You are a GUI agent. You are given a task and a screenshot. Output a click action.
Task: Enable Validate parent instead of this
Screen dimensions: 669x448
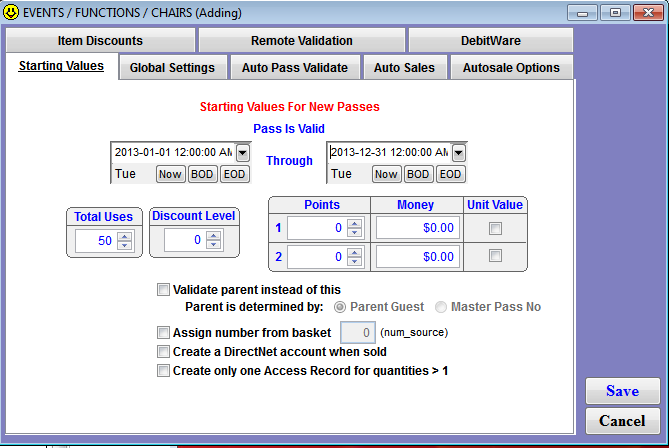coord(163,290)
